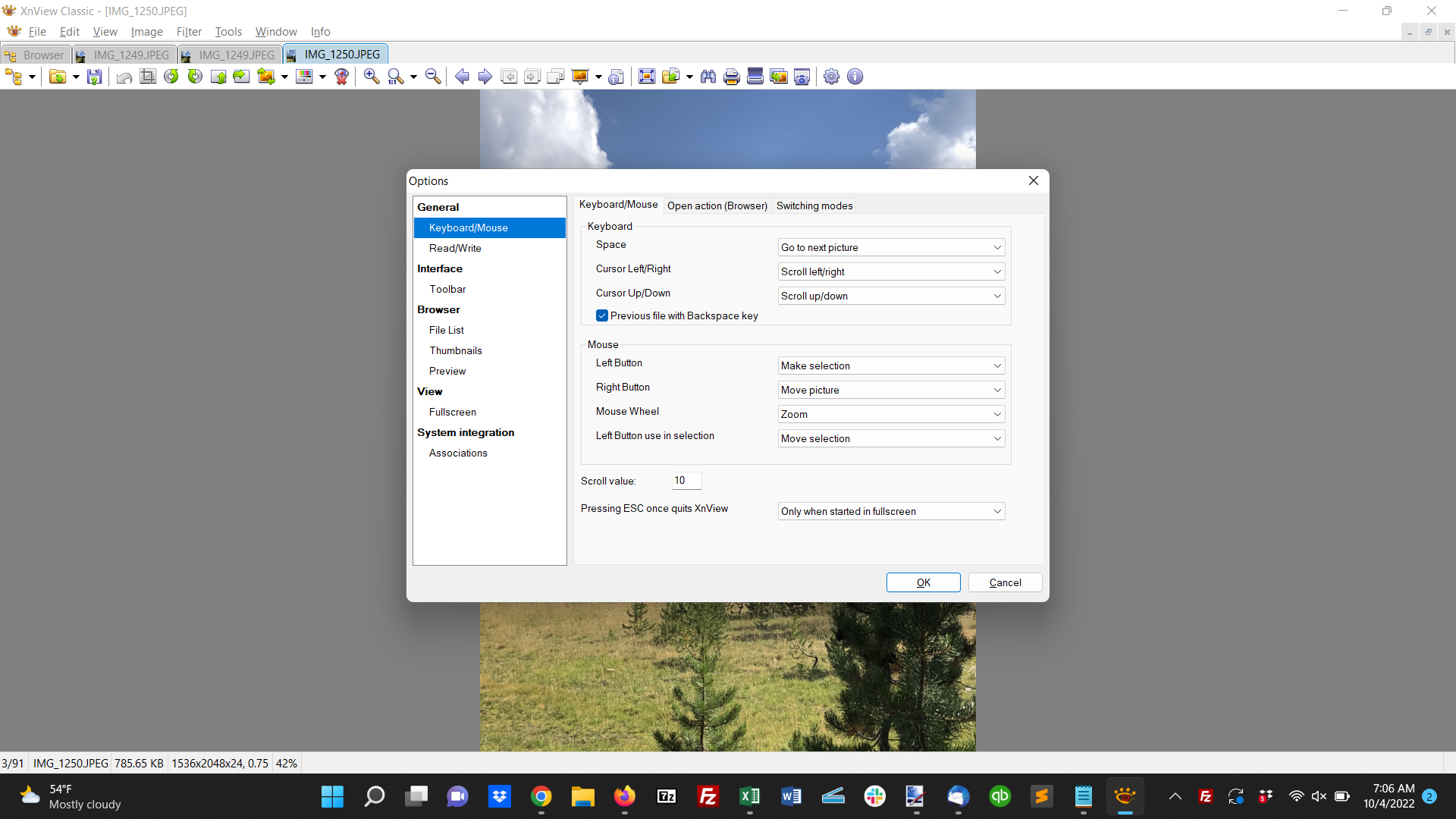The image size is (1456, 819).
Task: Go to previous image with left arrow icon
Action: point(462,77)
